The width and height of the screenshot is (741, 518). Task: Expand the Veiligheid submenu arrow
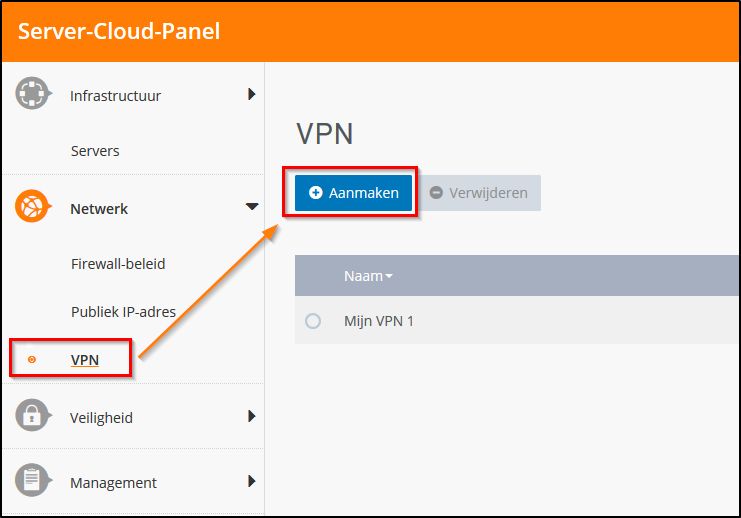click(x=251, y=416)
